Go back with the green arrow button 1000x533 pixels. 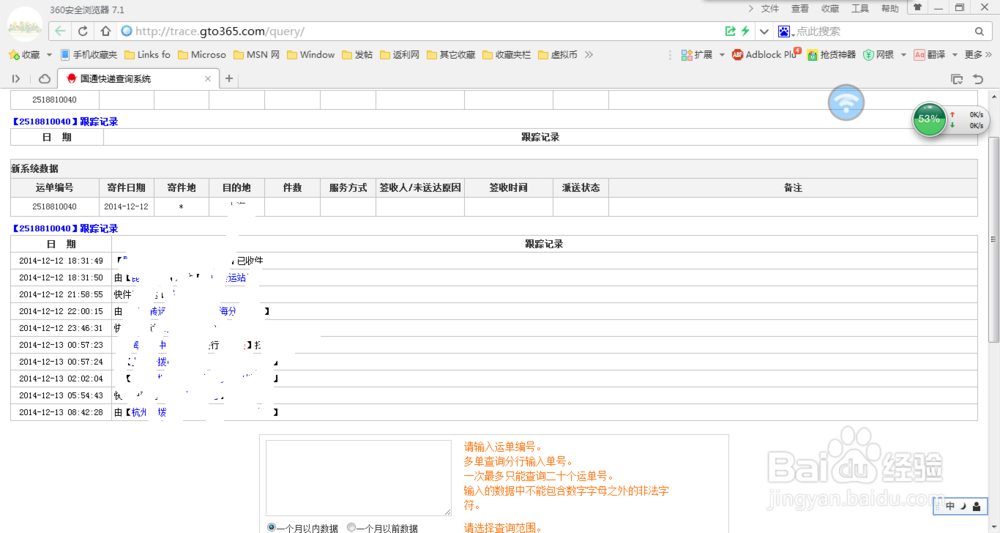pyautogui.click(x=60, y=31)
